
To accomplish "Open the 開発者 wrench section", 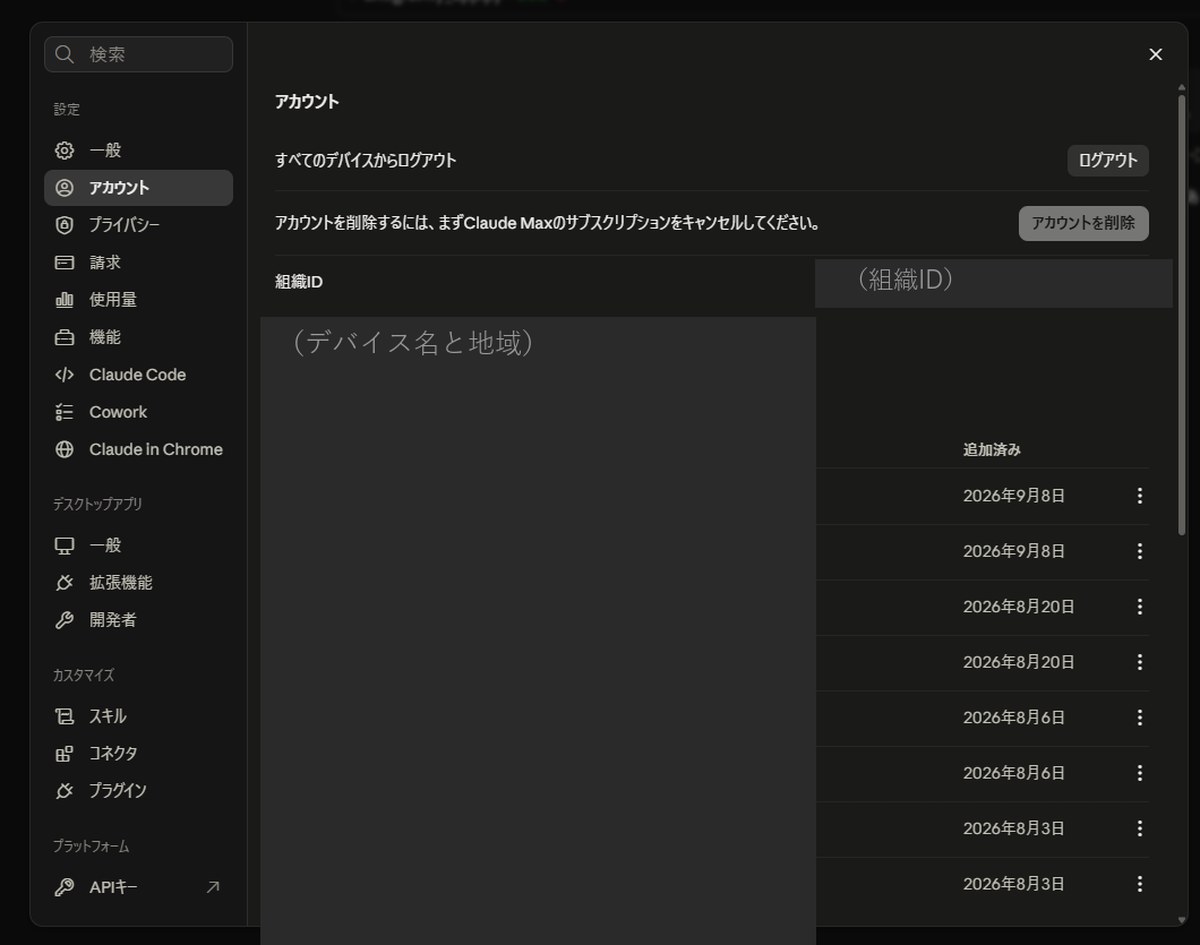I will 138,620.
